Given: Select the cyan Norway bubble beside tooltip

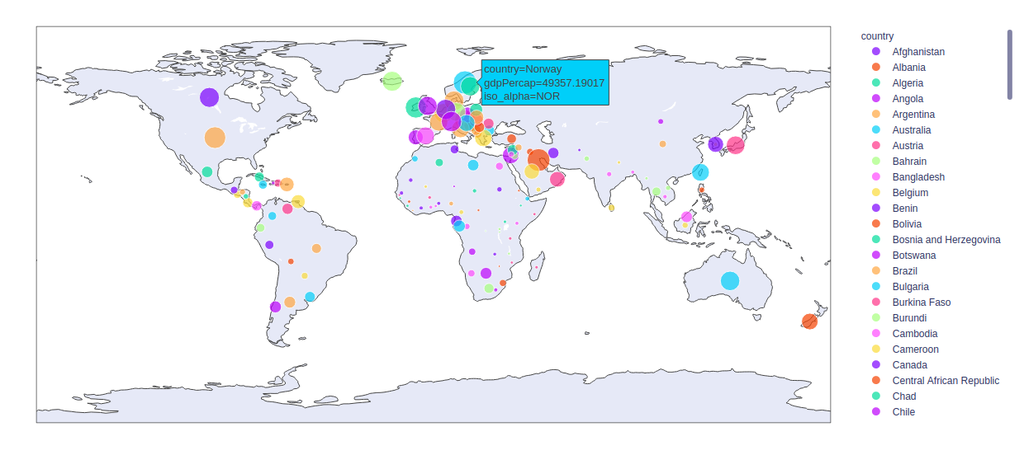Looking at the screenshot, I should 462,81.
